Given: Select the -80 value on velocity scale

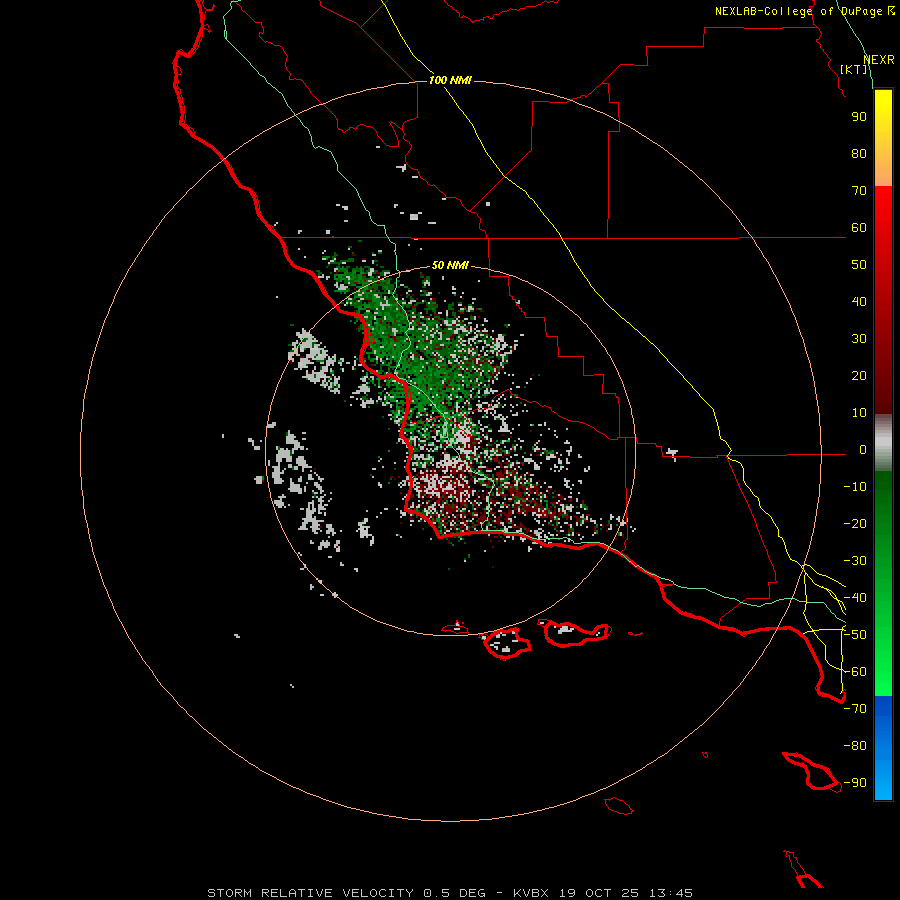Looking at the screenshot, I should [855, 746].
